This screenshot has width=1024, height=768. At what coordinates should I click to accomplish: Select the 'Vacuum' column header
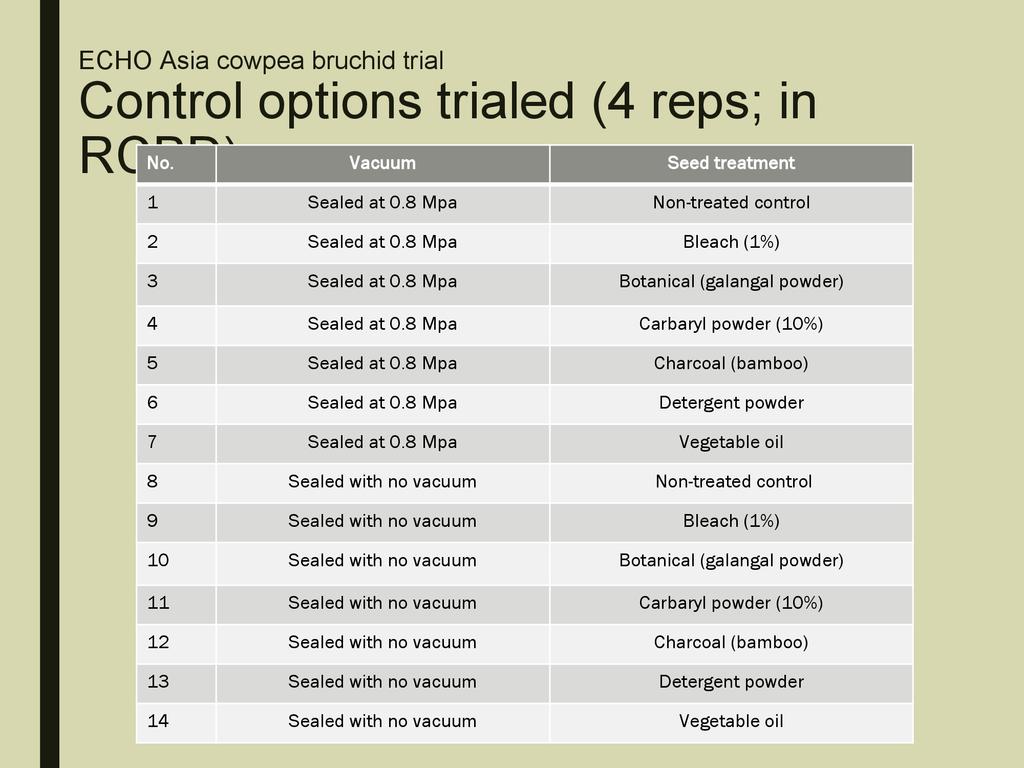382,163
